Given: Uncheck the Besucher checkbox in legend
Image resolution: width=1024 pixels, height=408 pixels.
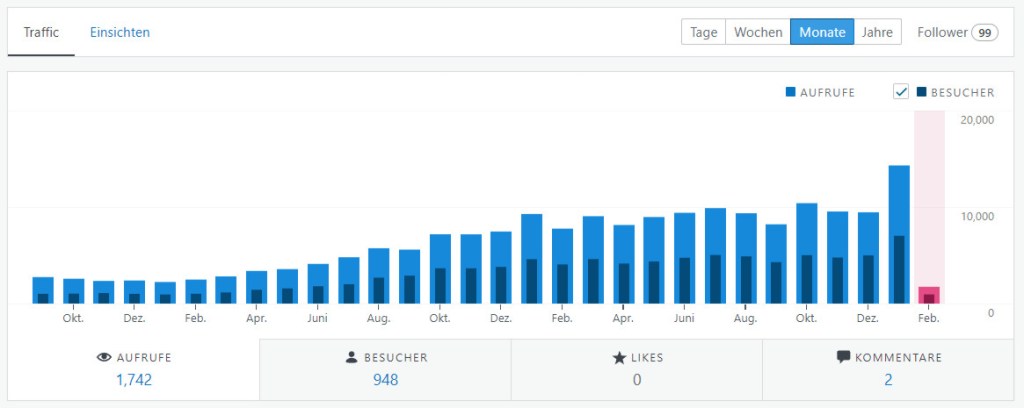Looking at the screenshot, I should (x=900, y=92).
